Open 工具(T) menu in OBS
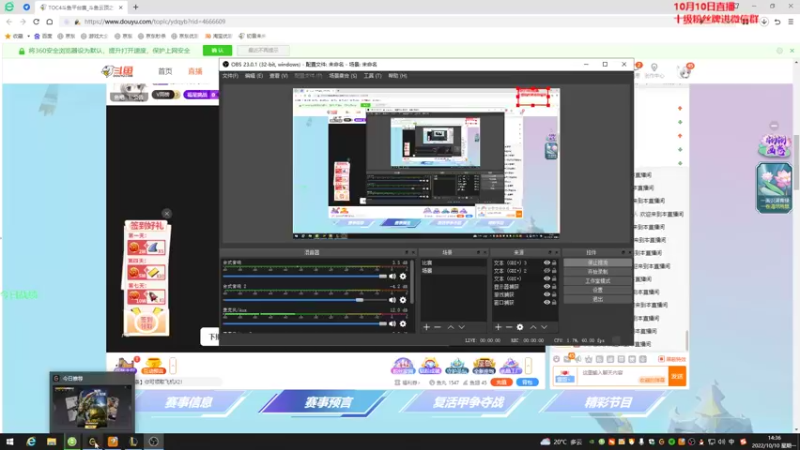Image resolution: width=800 pixels, height=450 pixels. pyautogui.click(x=372, y=76)
